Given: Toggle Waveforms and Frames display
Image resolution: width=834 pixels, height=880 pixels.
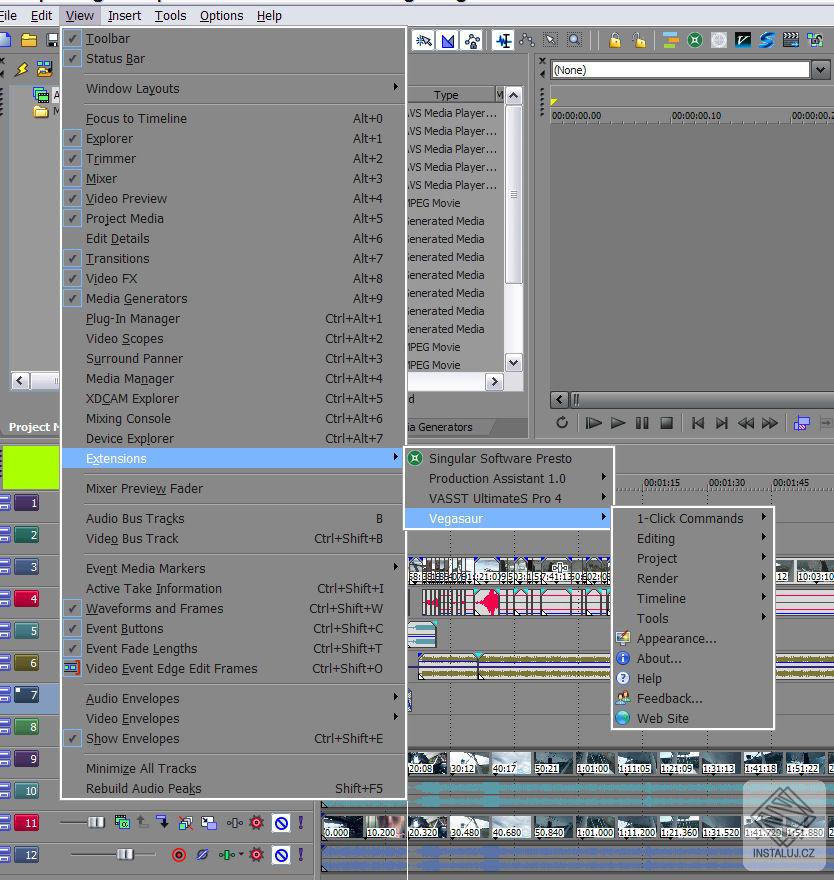Looking at the screenshot, I should (x=233, y=608).
